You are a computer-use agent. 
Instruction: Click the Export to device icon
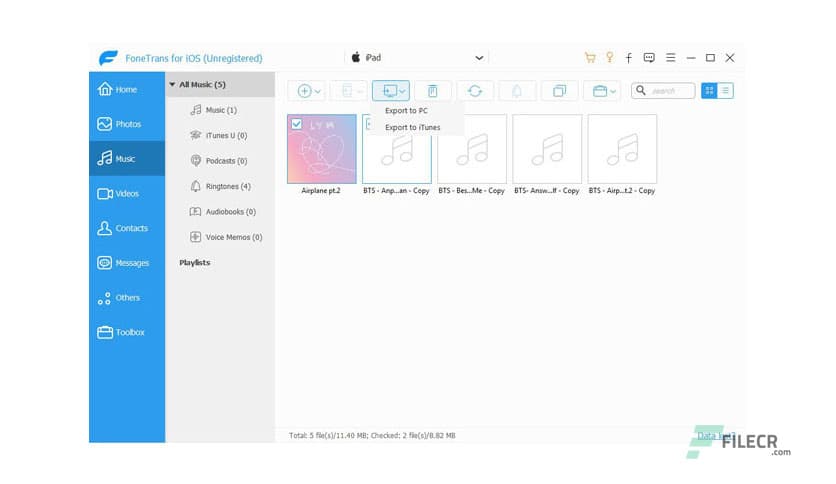coord(347,91)
